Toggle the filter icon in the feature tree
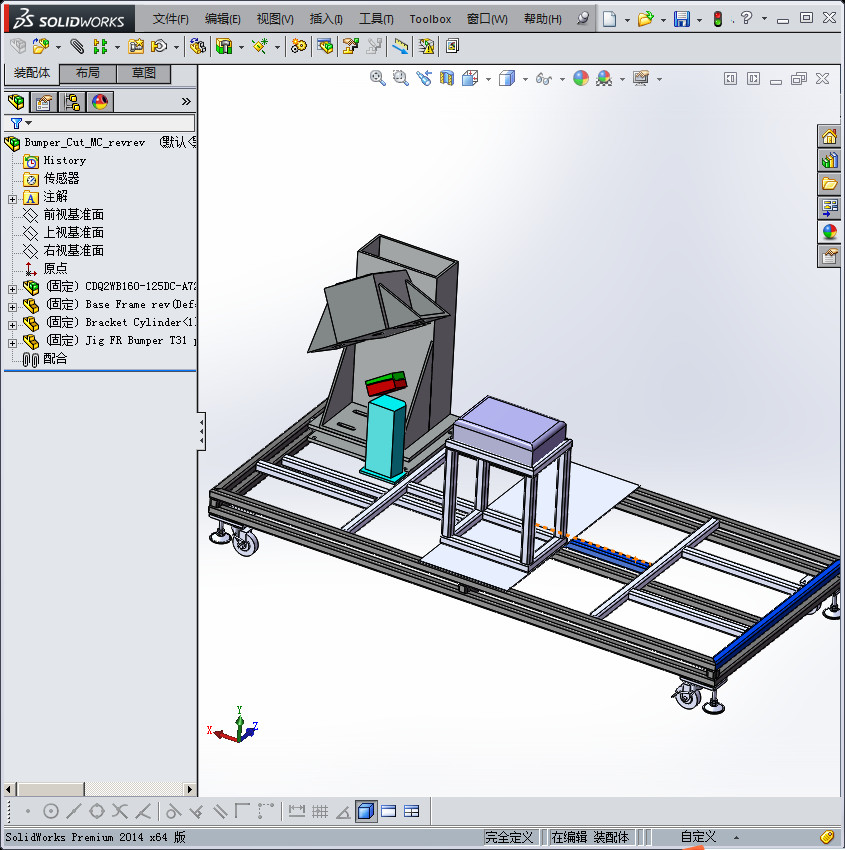The image size is (845, 850). click(16, 123)
